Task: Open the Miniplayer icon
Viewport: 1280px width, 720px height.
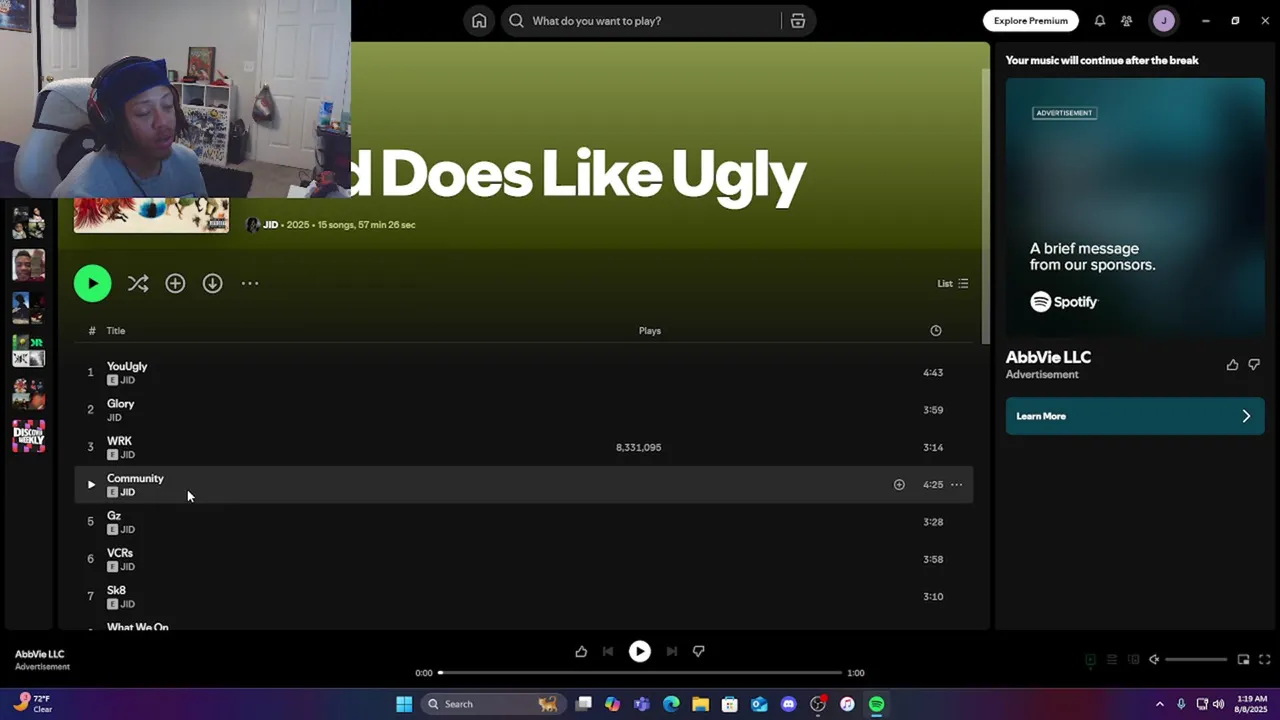Action: point(1243,660)
